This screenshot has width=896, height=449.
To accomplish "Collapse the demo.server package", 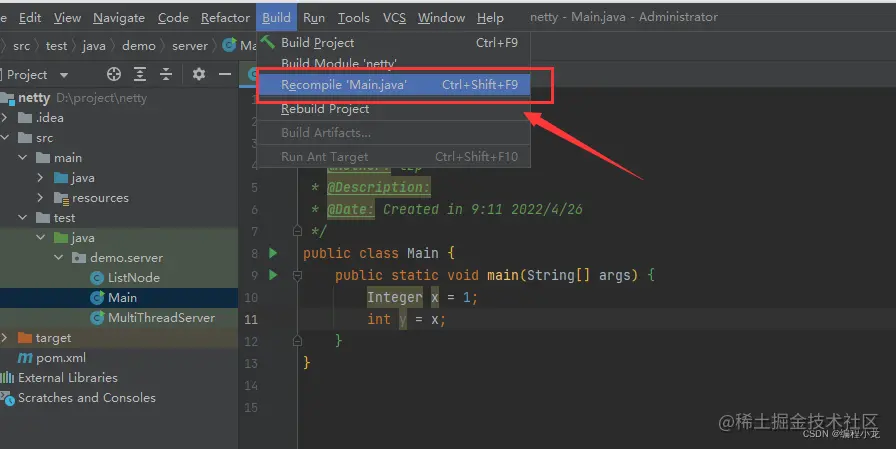I will (58, 258).
